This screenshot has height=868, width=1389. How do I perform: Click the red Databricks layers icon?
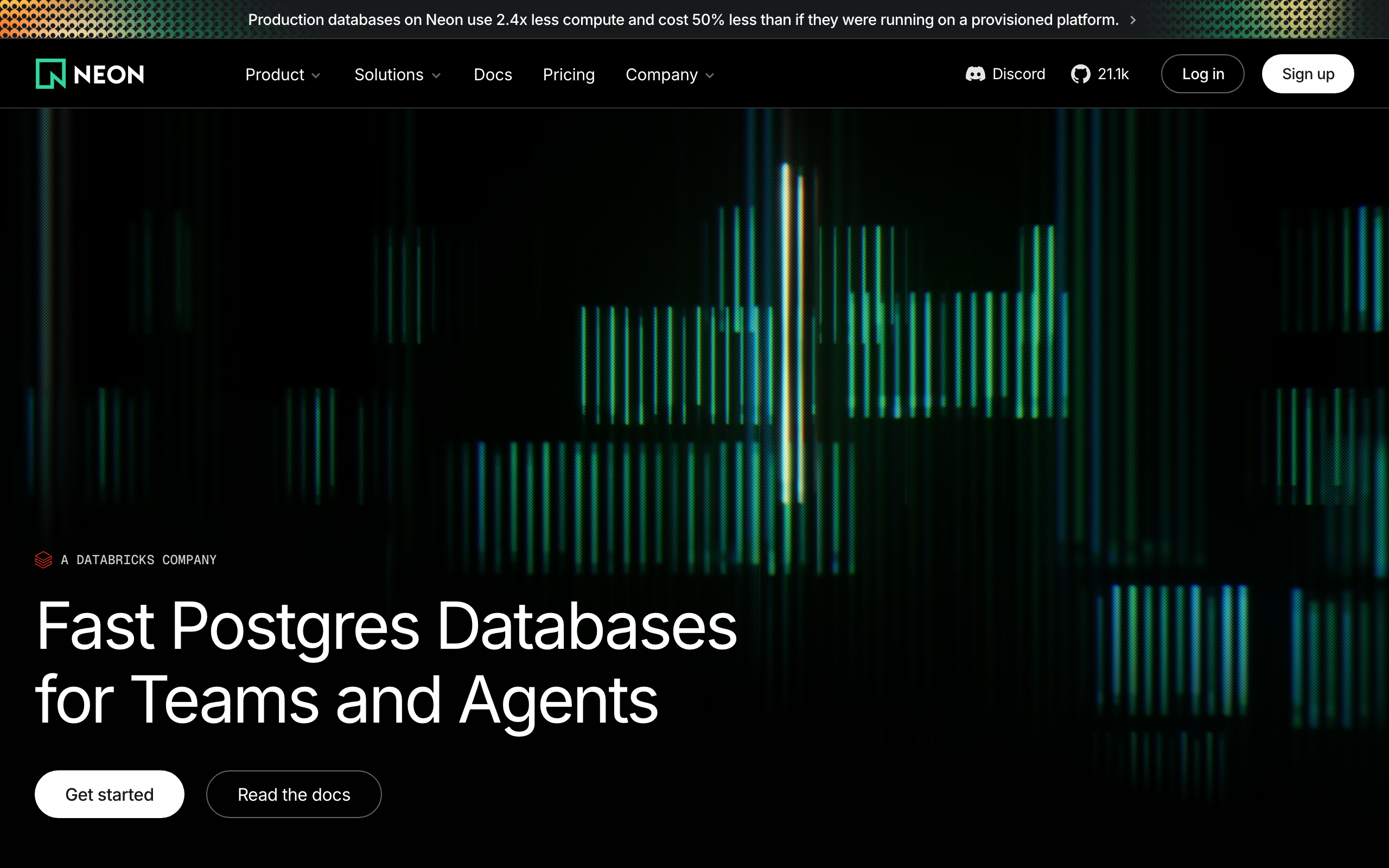point(43,560)
